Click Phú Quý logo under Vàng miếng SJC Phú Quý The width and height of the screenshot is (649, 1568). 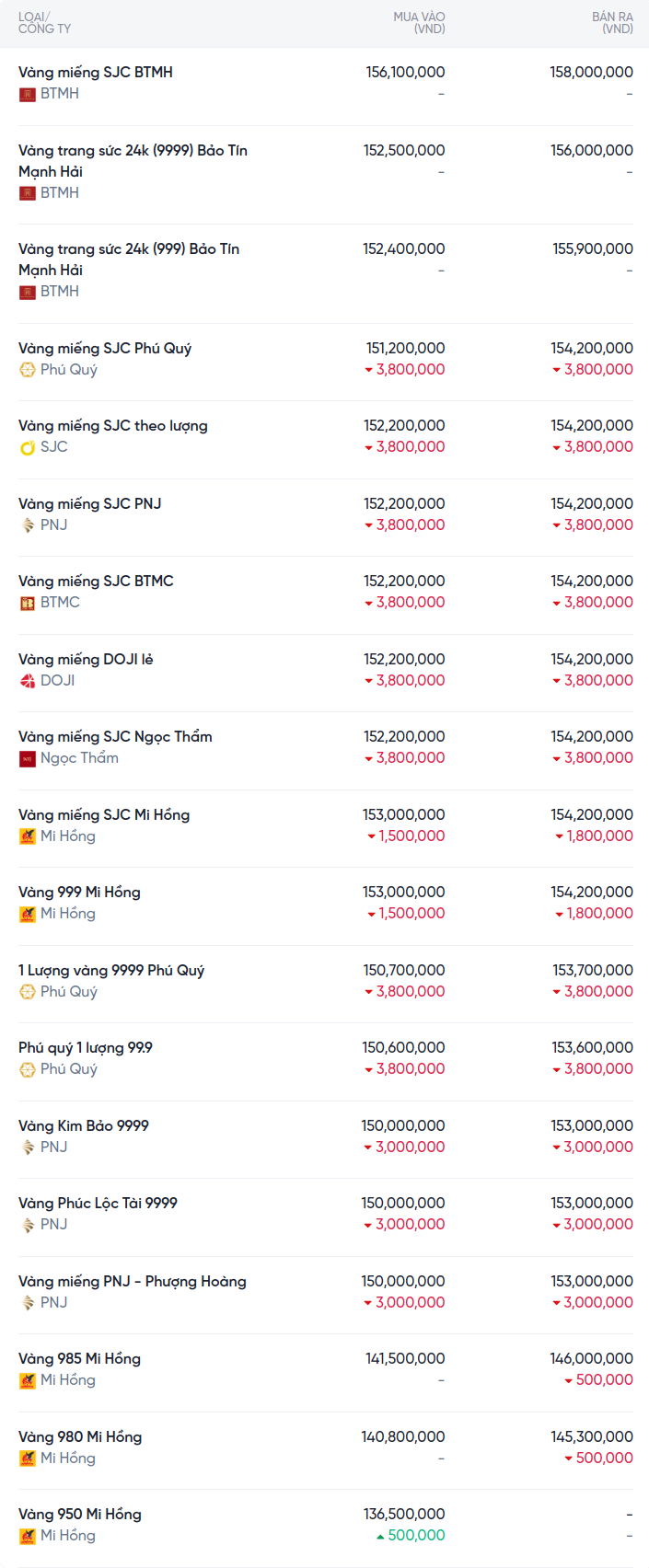coord(28,370)
